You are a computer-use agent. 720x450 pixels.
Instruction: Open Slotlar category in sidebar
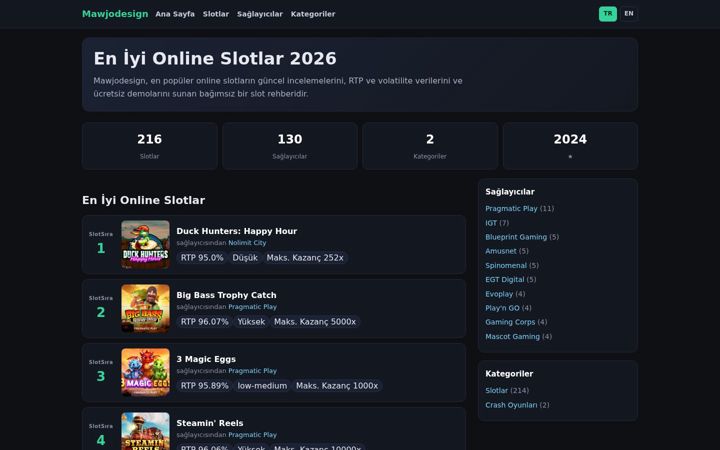point(497,391)
